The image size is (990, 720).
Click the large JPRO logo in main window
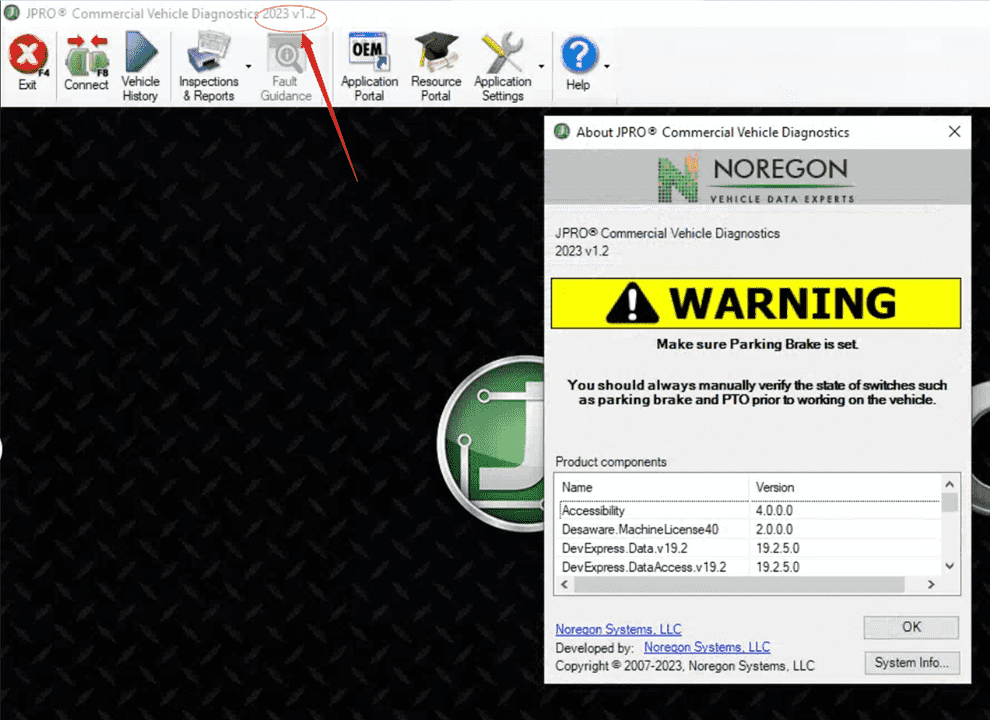(x=491, y=443)
